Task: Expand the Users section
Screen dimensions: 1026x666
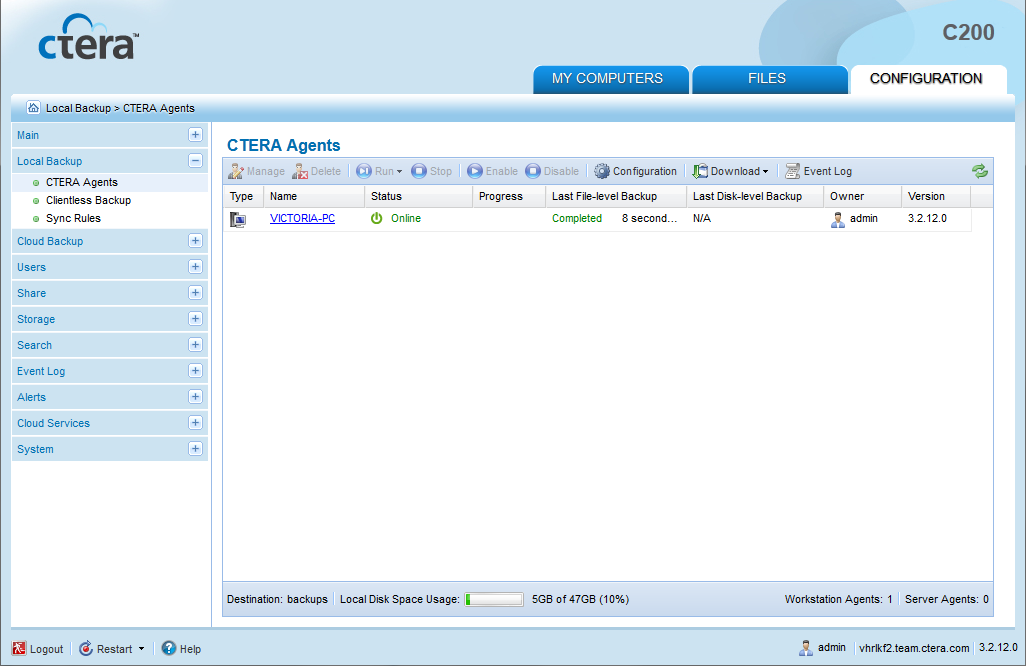Action: tap(195, 267)
